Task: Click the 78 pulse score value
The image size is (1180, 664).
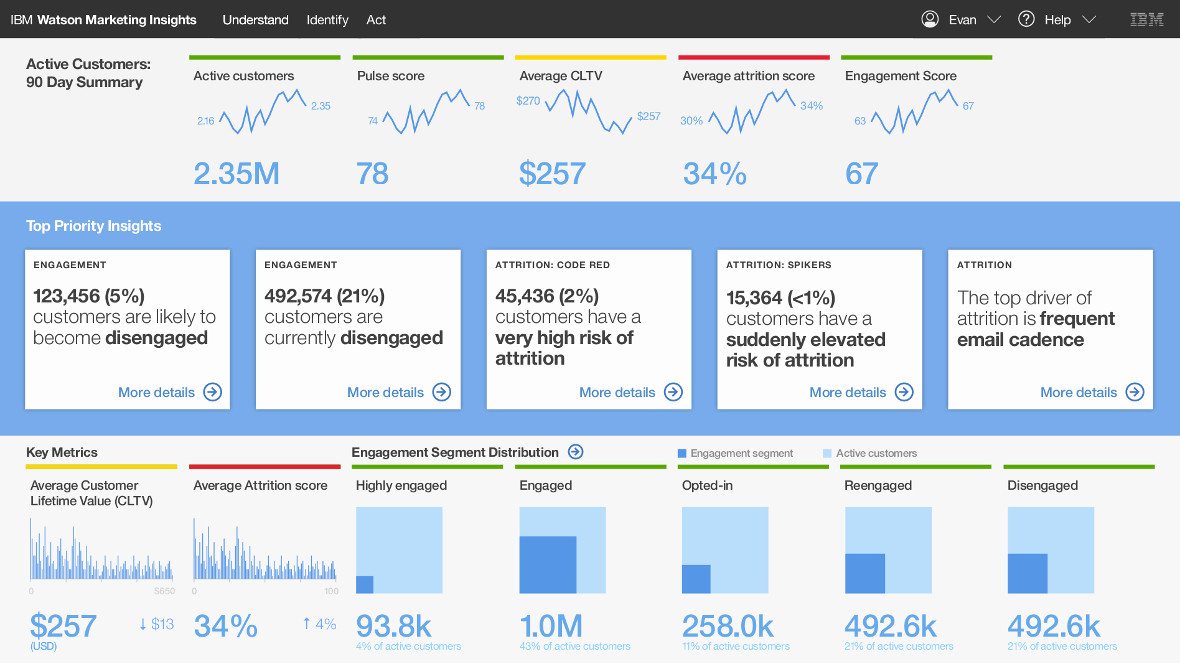Action: (372, 174)
